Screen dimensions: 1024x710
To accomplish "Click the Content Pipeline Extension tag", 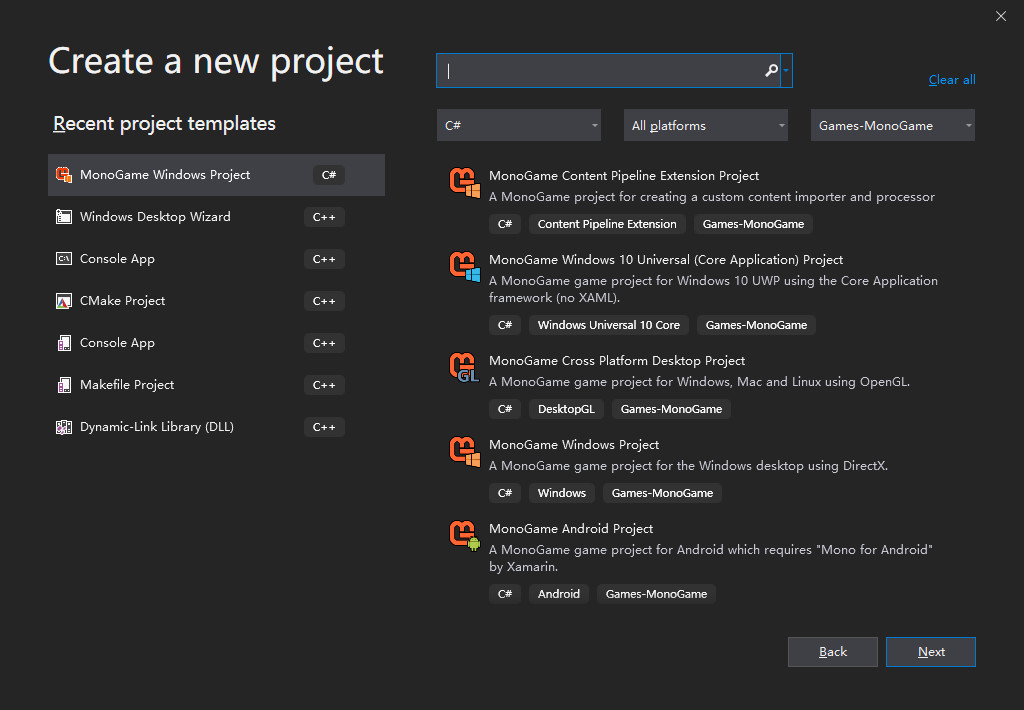I will point(607,224).
